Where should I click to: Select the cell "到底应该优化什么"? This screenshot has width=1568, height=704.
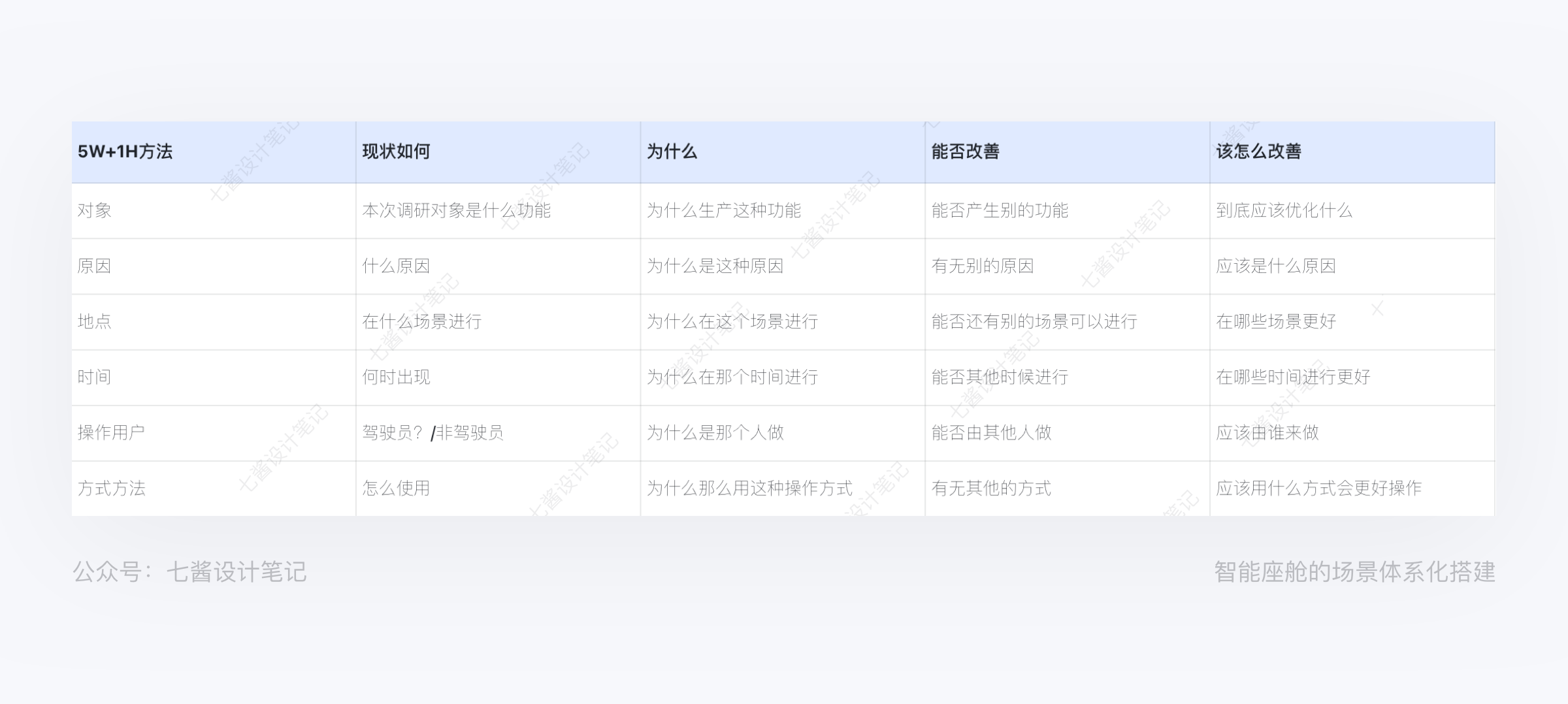click(x=1352, y=210)
